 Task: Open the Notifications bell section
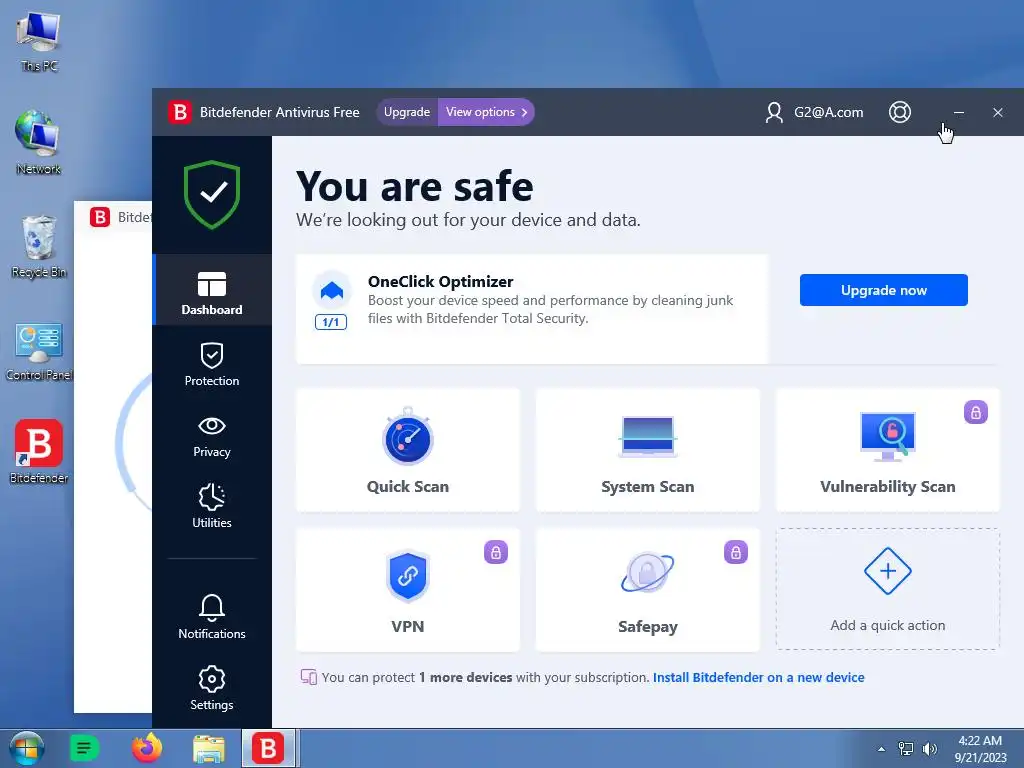click(212, 616)
